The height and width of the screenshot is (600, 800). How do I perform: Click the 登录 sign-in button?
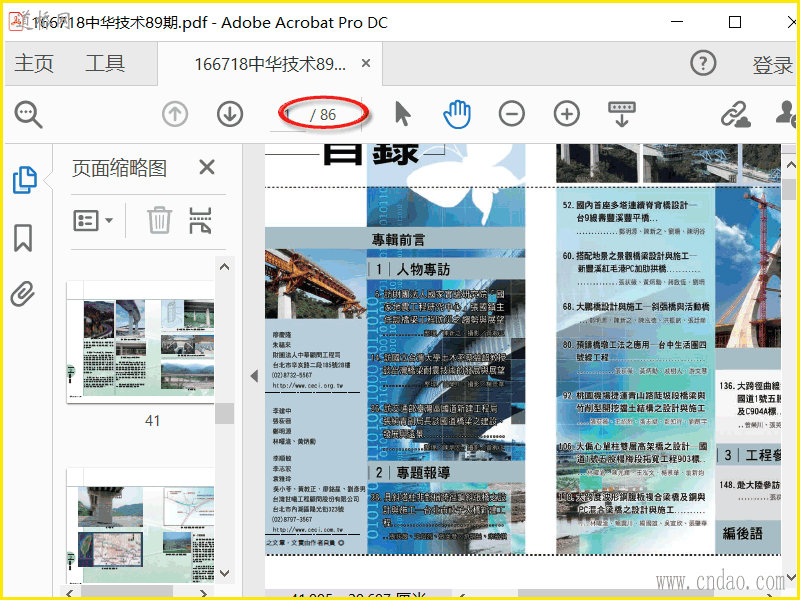click(x=772, y=65)
